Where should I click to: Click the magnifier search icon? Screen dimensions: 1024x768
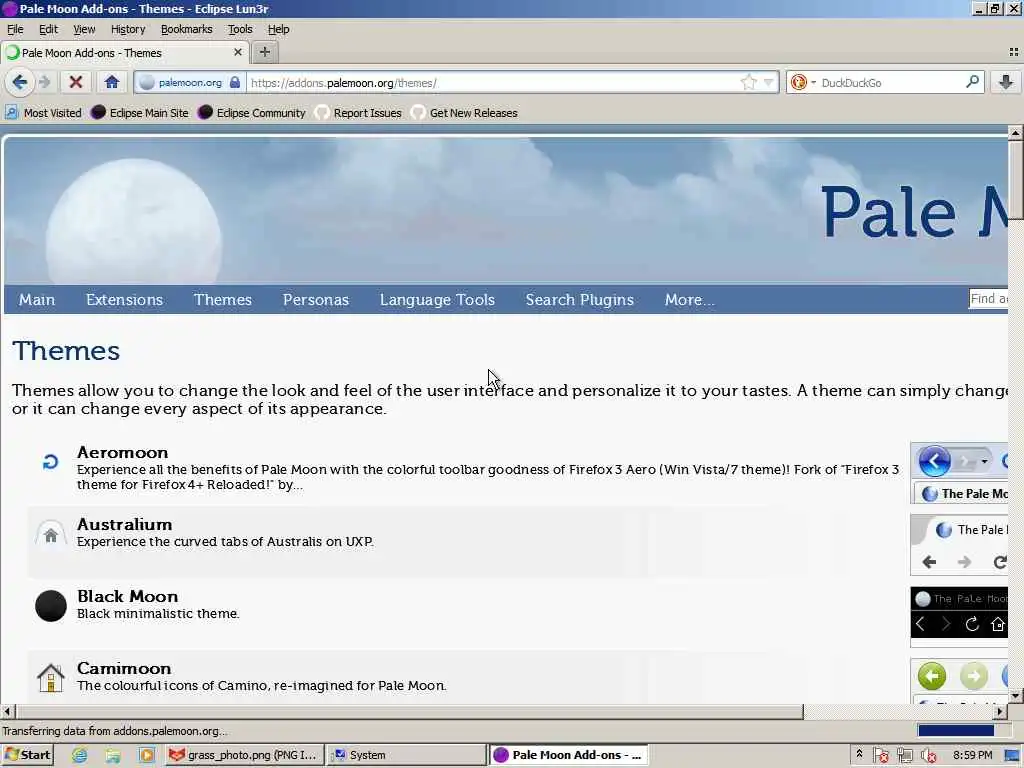tap(972, 82)
